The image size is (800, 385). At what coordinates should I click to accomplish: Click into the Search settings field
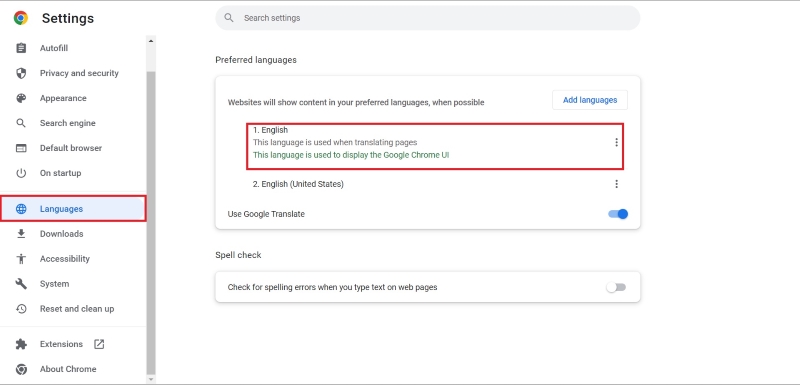428,18
